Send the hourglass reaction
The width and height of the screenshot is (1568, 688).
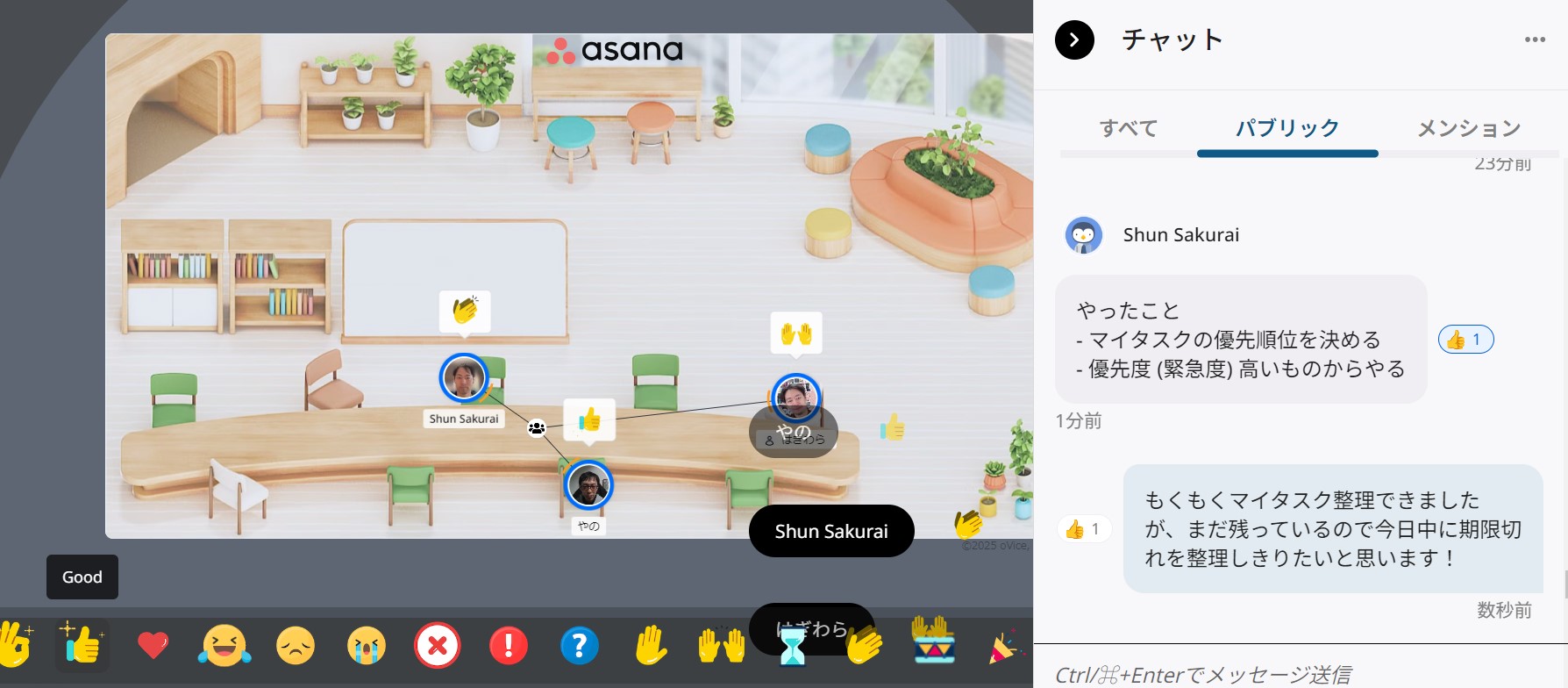point(793,648)
